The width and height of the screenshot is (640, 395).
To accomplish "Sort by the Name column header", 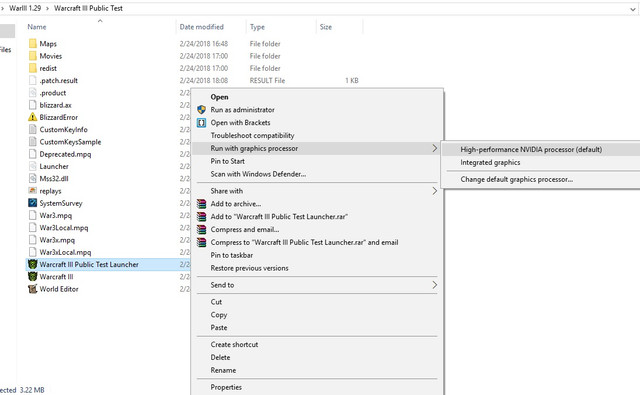I will point(37,27).
